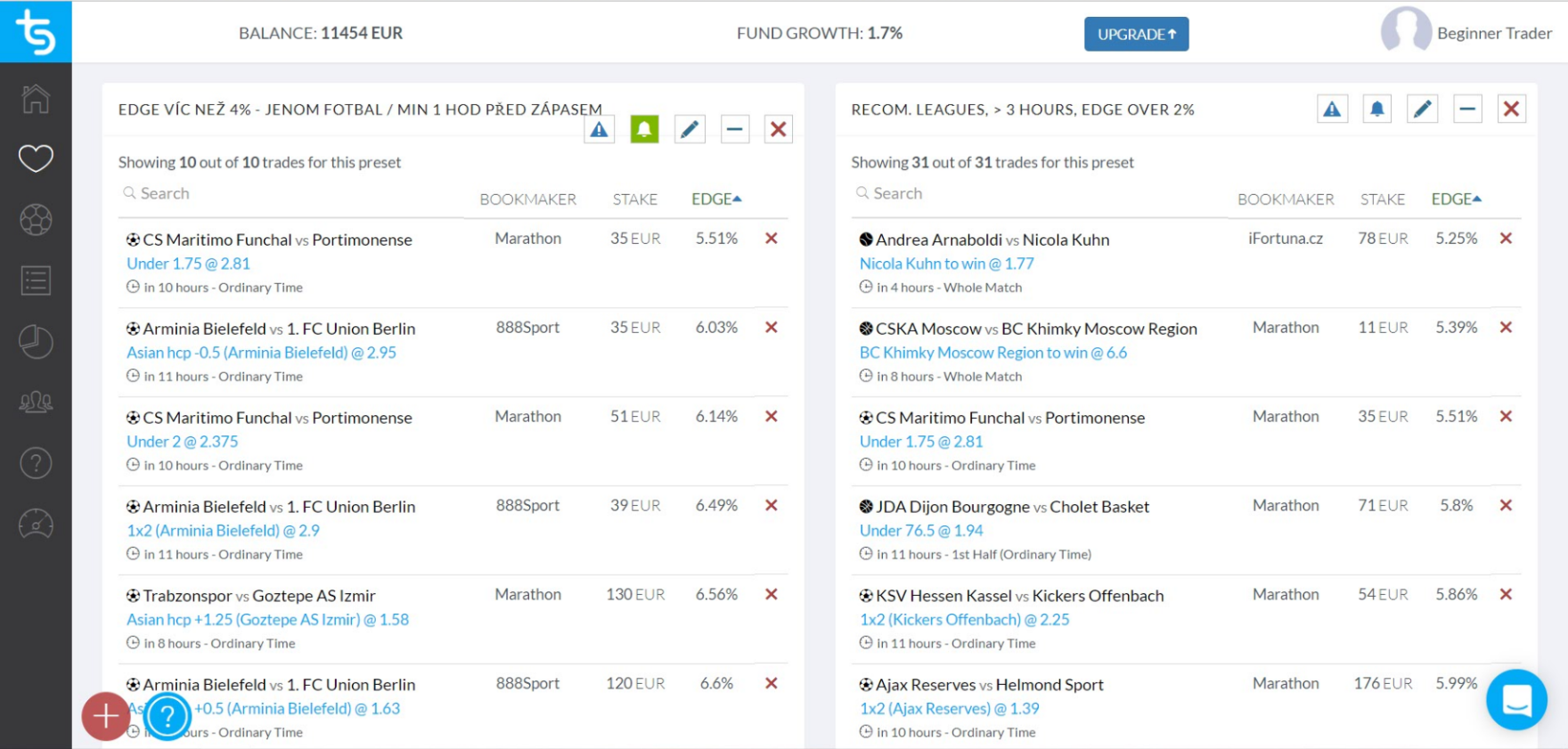
Task: Open the home icon in sidebar
Action: [36, 98]
